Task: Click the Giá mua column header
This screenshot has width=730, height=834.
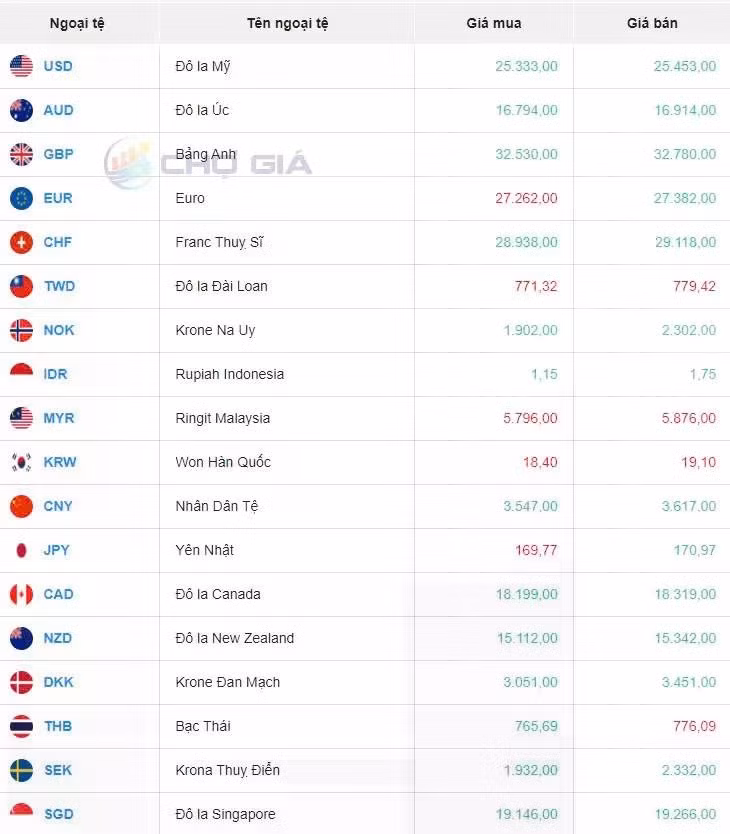Action: [494, 23]
